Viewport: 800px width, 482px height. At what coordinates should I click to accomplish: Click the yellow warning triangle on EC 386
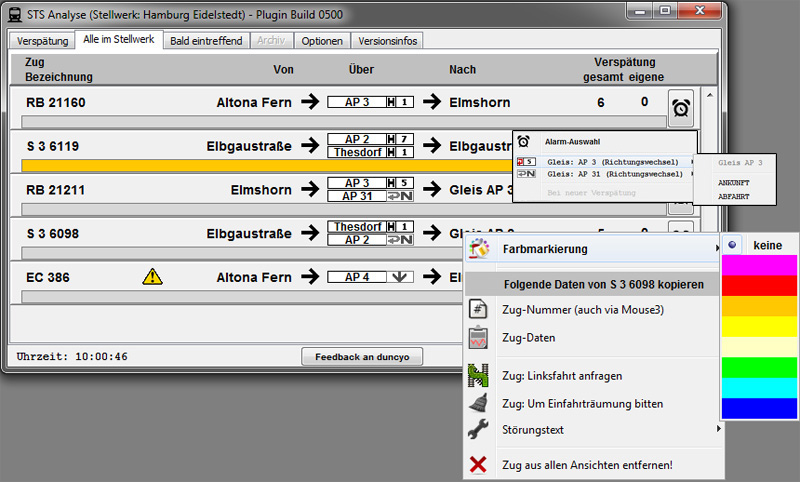tap(151, 277)
